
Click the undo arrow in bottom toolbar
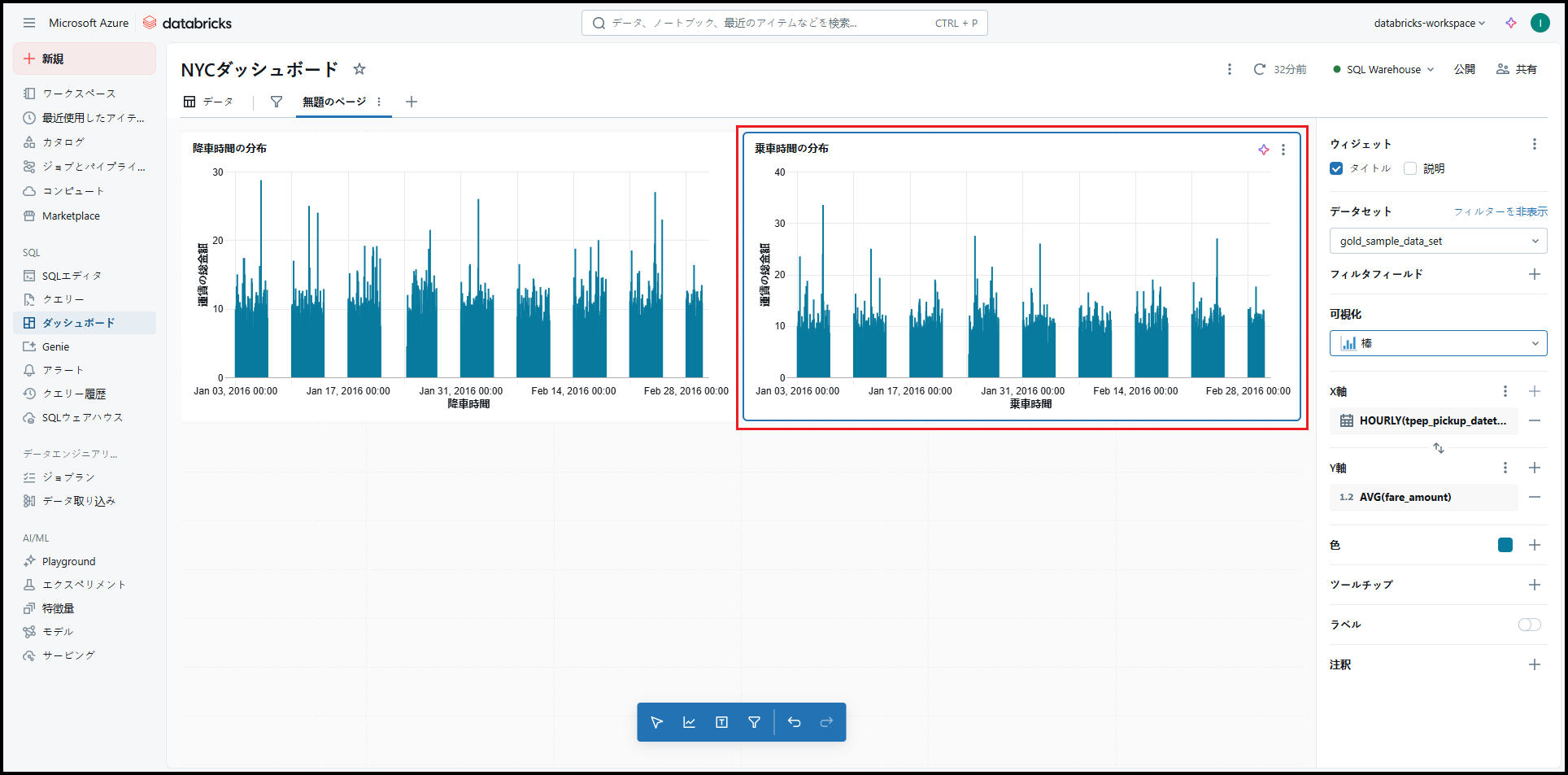point(794,722)
